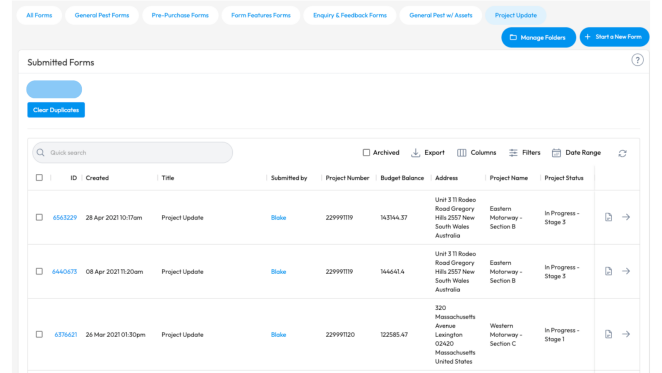
Task: Refresh the submitted forms table
Action: pyautogui.click(x=622, y=153)
